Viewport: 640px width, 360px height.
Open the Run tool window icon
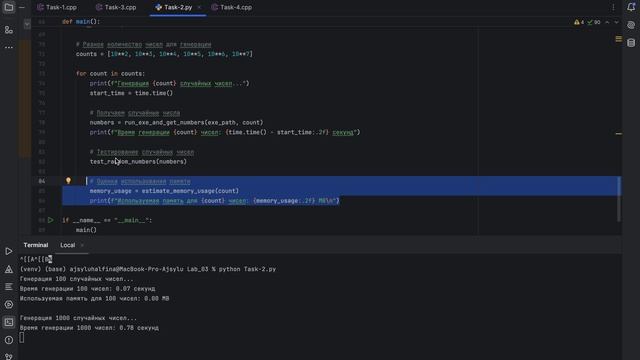tap(9, 251)
